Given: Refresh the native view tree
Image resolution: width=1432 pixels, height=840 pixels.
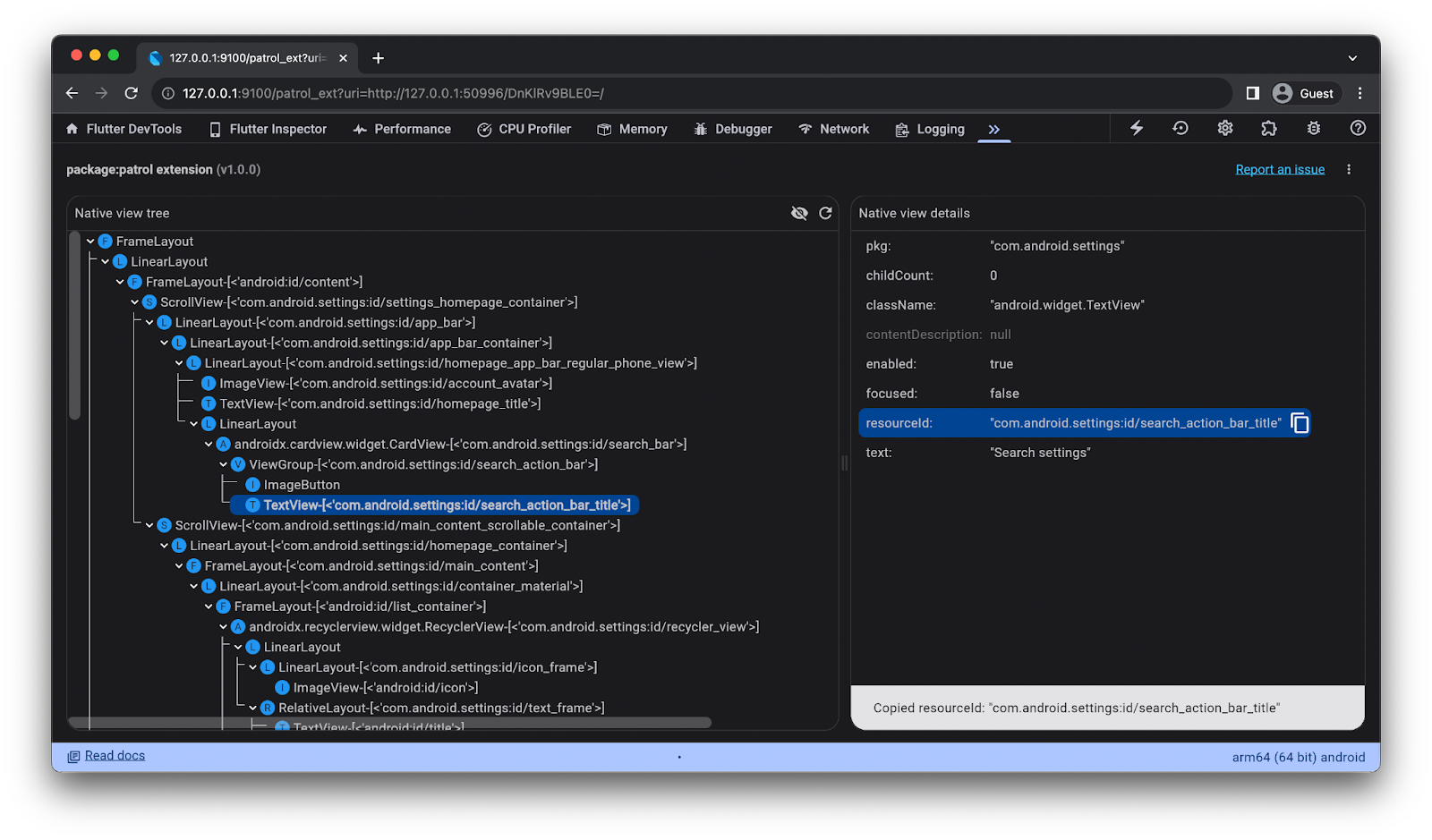Looking at the screenshot, I should [x=825, y=213].
